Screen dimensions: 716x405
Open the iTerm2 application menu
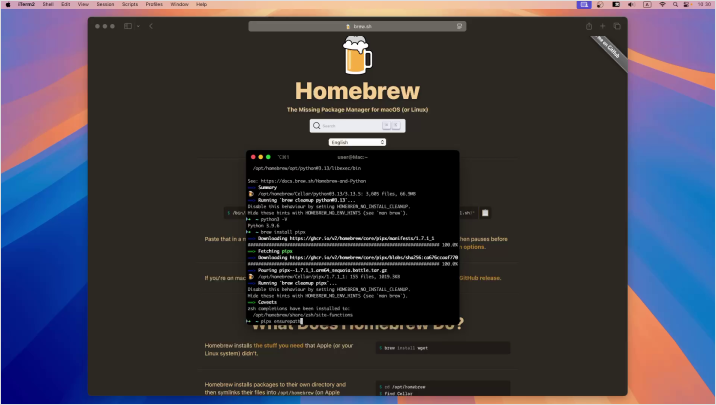click(x=26, y=4)
